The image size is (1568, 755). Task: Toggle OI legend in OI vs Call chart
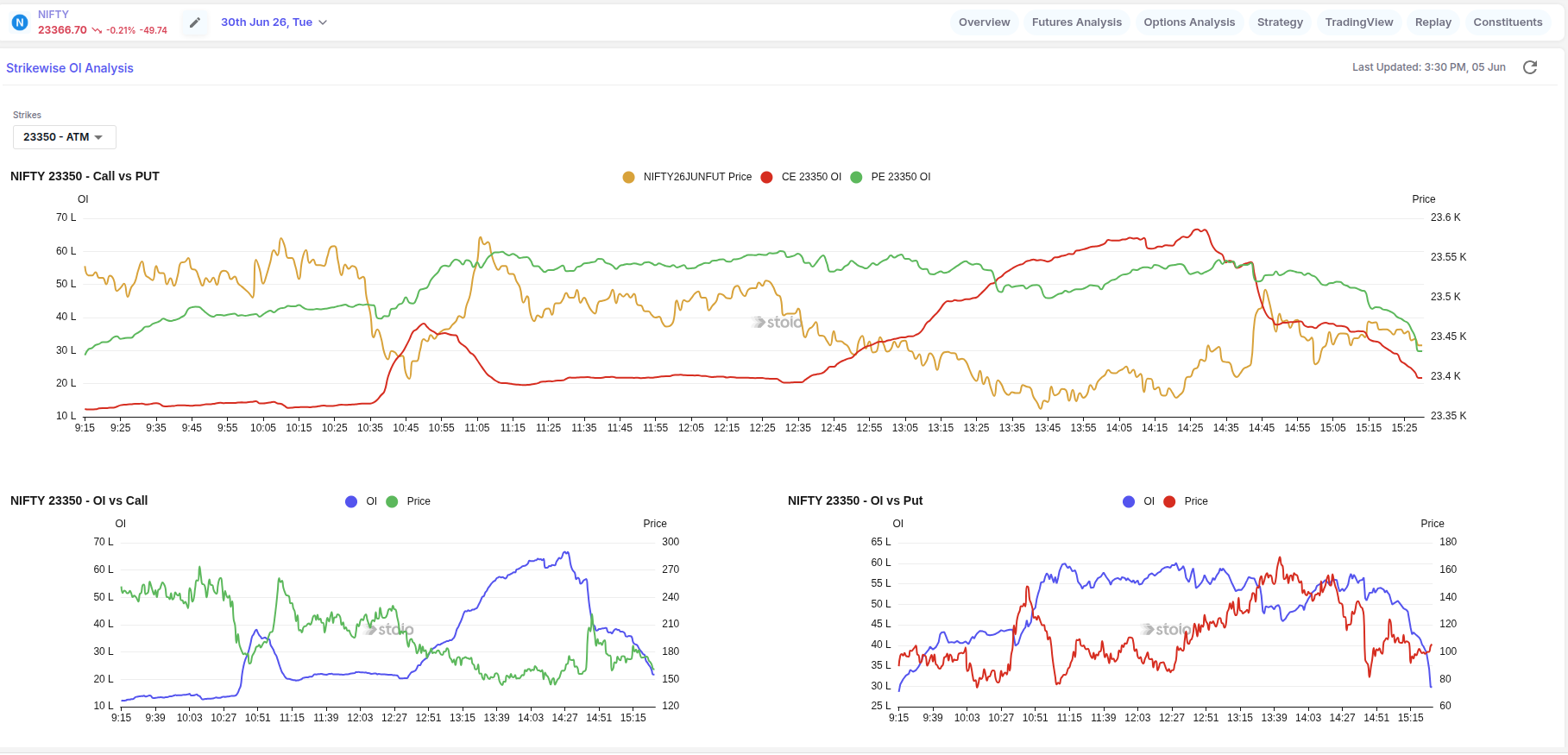pyautogui.click(x=362, y=501)
